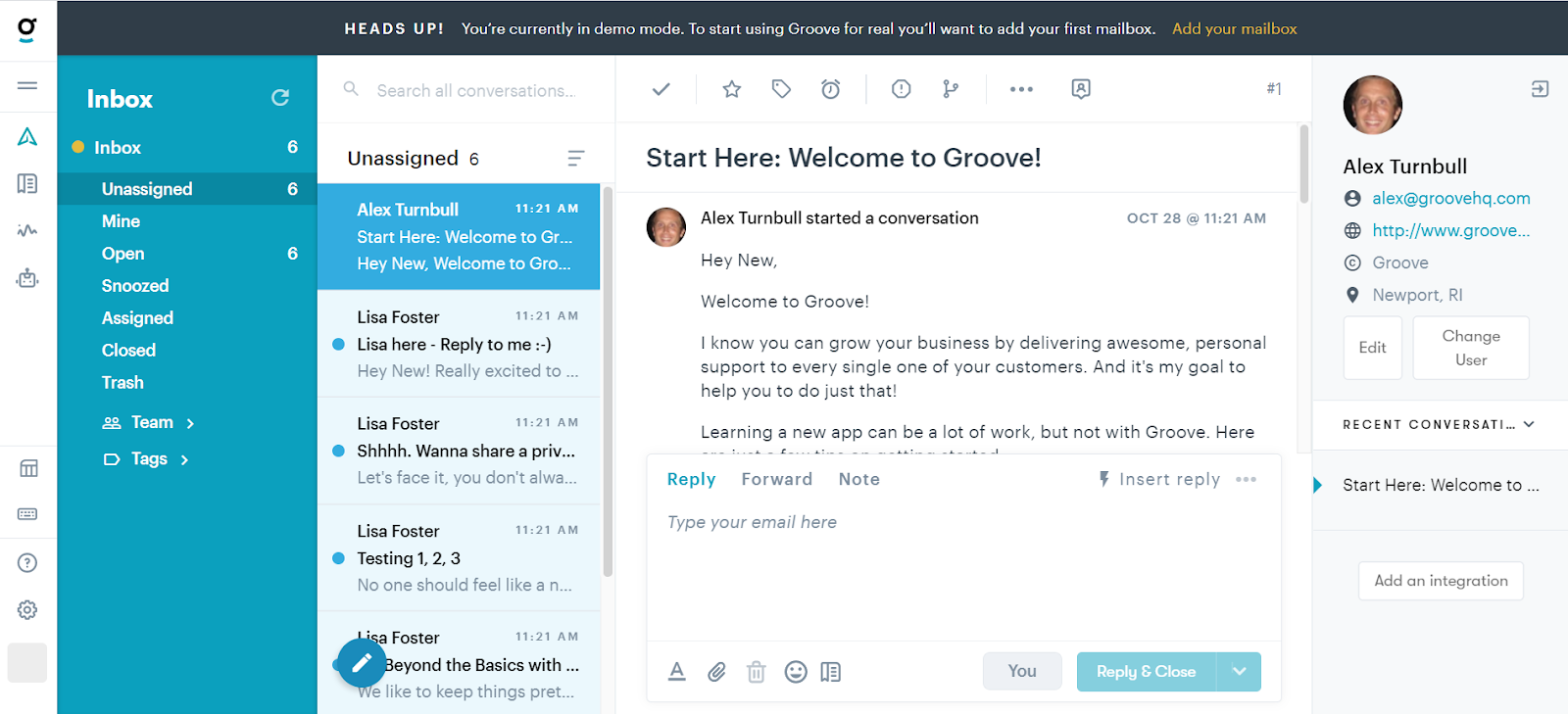Snooze the conversation with the clock icon
Viewport: 1568px width, 714px height.
coord(831,89)
